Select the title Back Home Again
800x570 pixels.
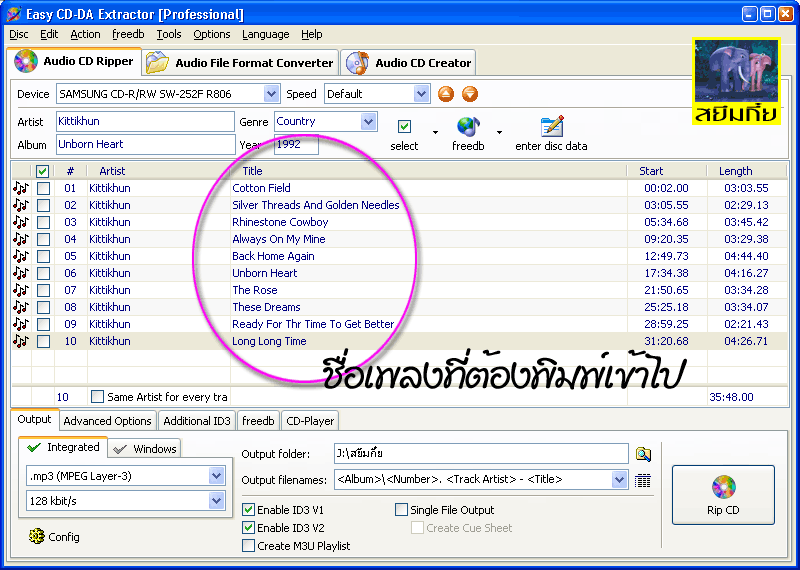pos(273,256)
